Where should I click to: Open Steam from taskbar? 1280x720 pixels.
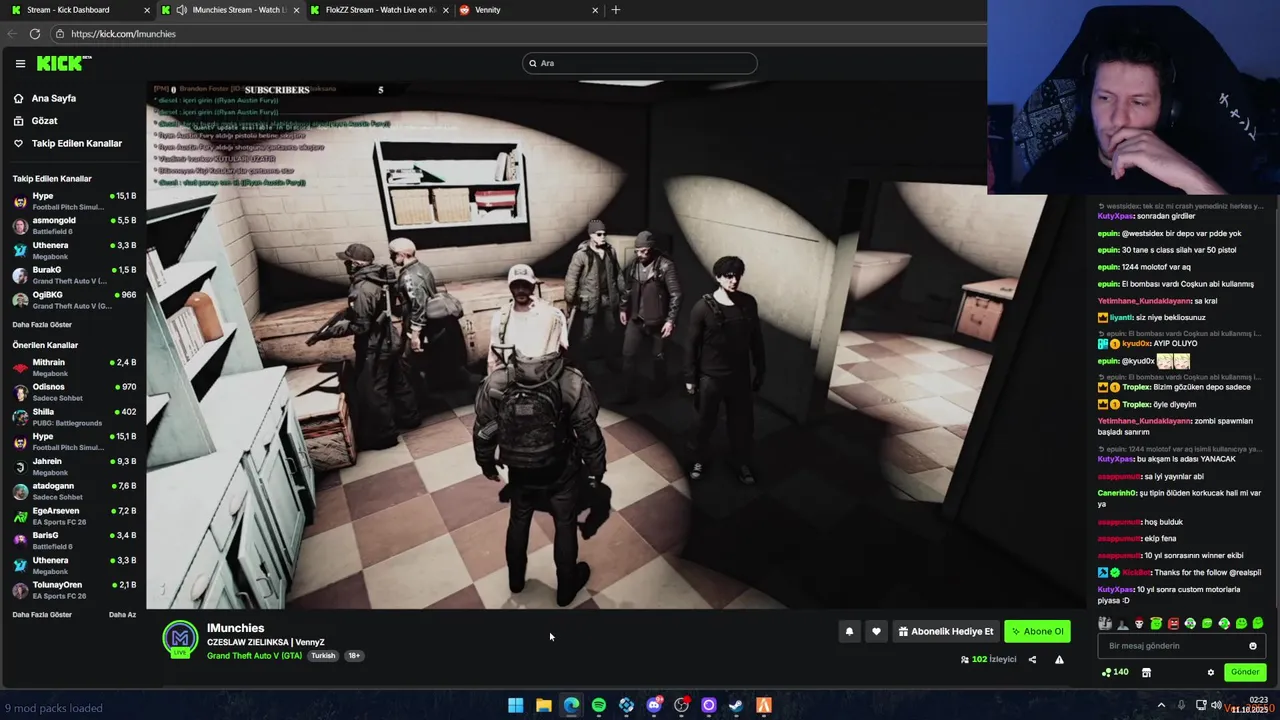(736, 706)
